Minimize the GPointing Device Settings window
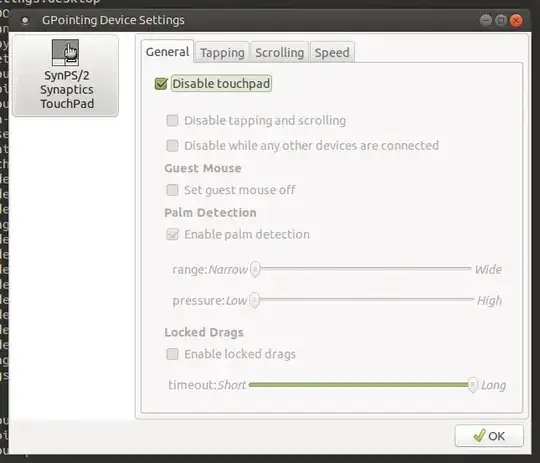 pos(486,21)
